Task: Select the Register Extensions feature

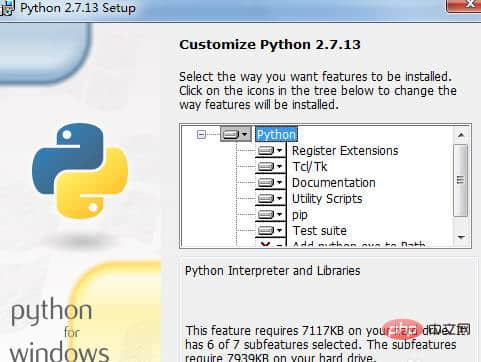Action: [345, 151]
